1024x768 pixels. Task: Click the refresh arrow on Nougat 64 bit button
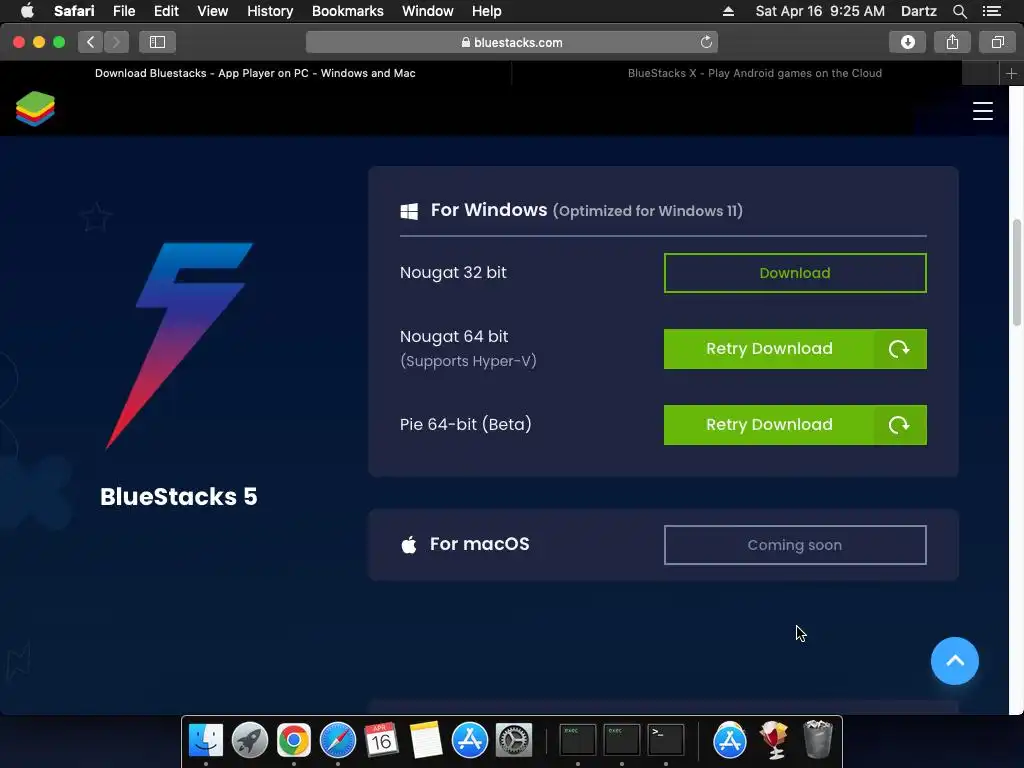tap(899, 349)
